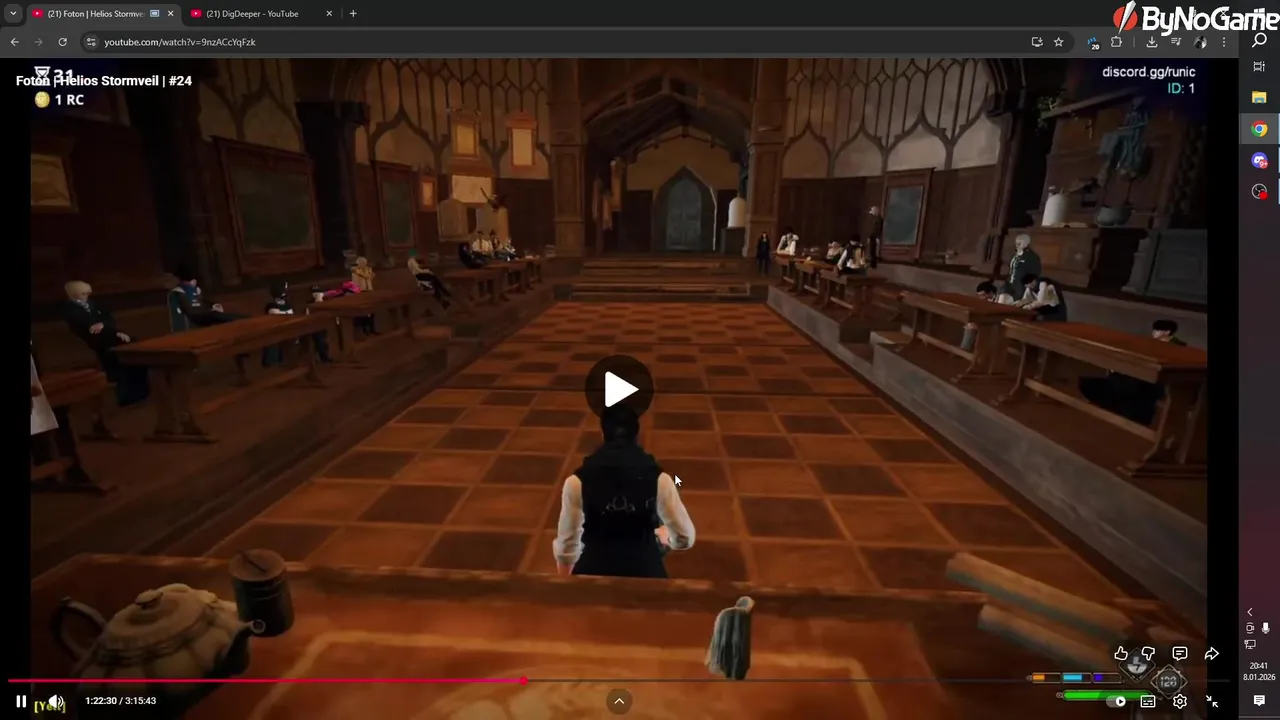Open the player settings gear
1280x720 pixels.
(x=1180, y=701)
